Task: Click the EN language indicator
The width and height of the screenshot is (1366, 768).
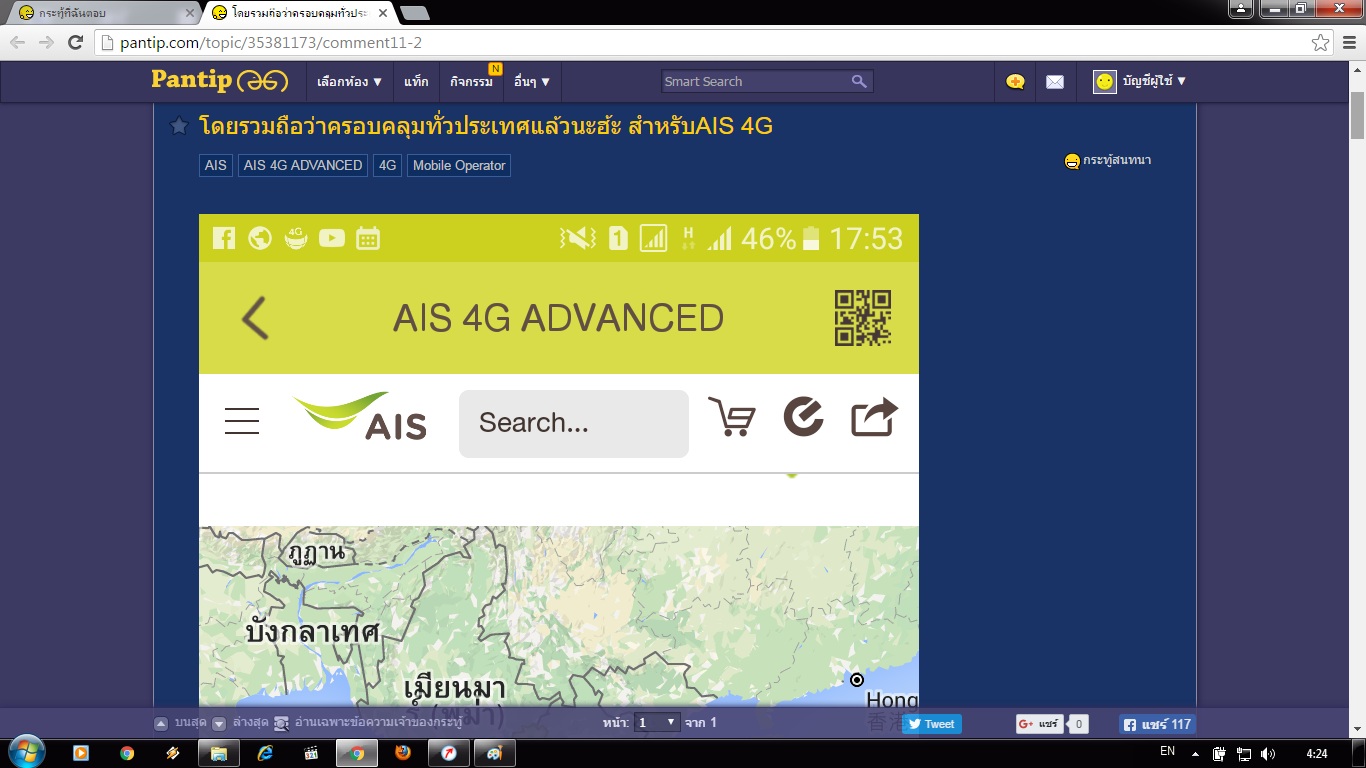Action: (x=1167, y=751)
